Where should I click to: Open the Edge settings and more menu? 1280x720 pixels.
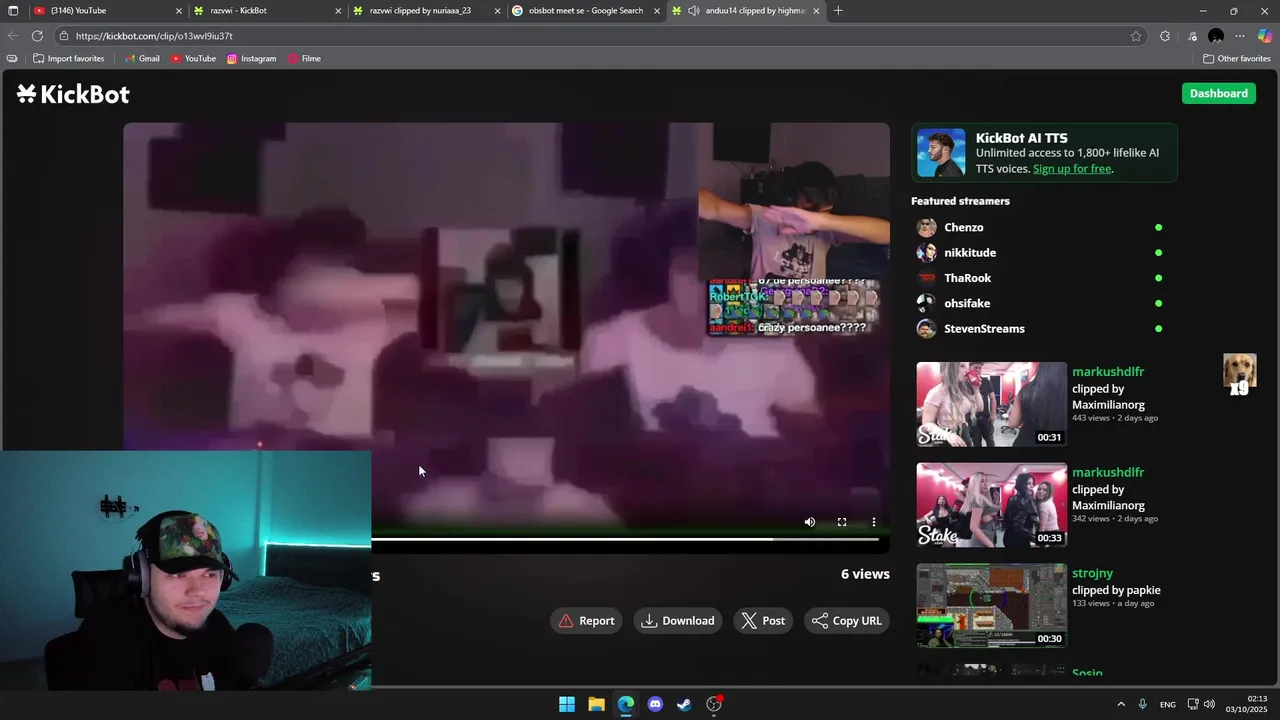[x=1240, y=36]
